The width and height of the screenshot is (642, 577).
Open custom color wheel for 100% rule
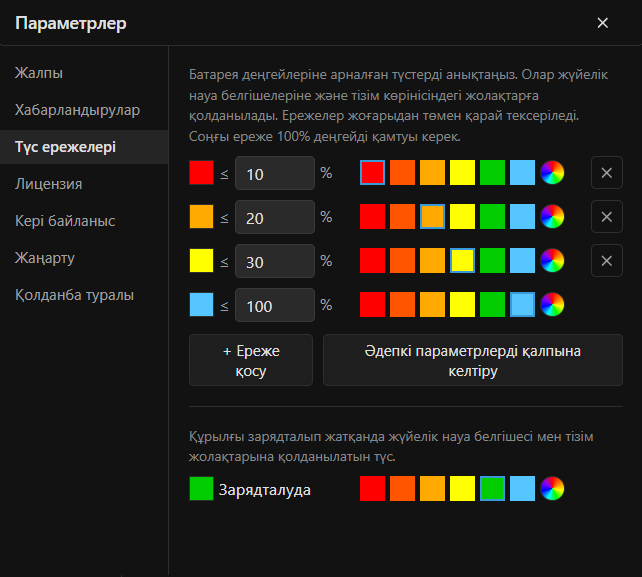tap(552, 305)
